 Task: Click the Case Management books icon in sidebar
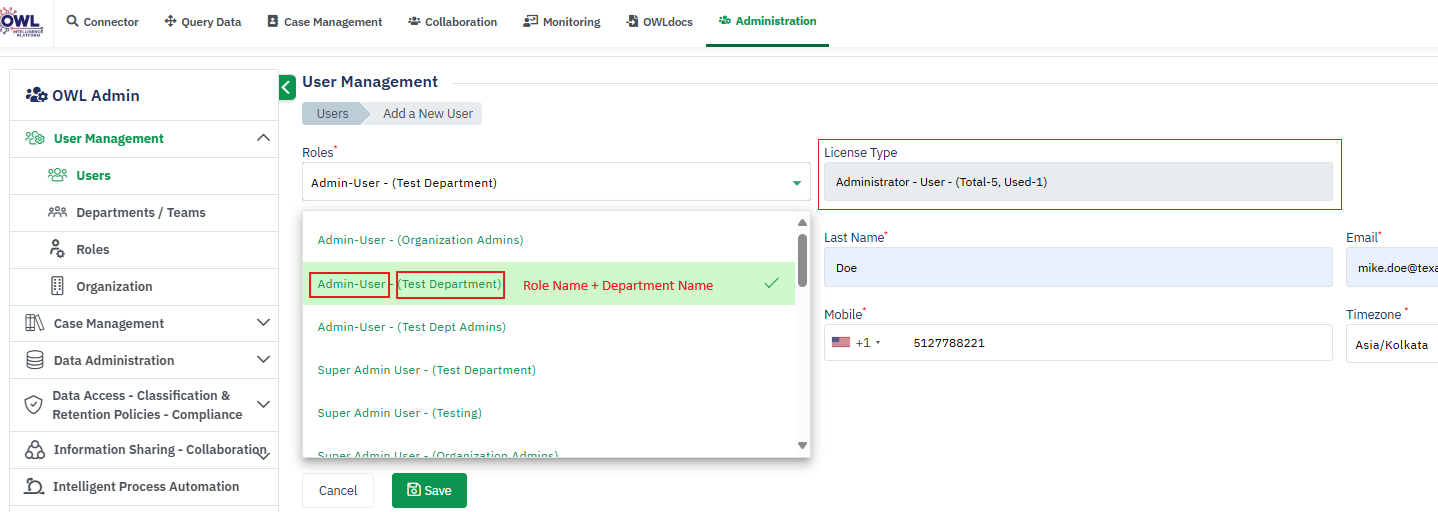coord(35,323)
